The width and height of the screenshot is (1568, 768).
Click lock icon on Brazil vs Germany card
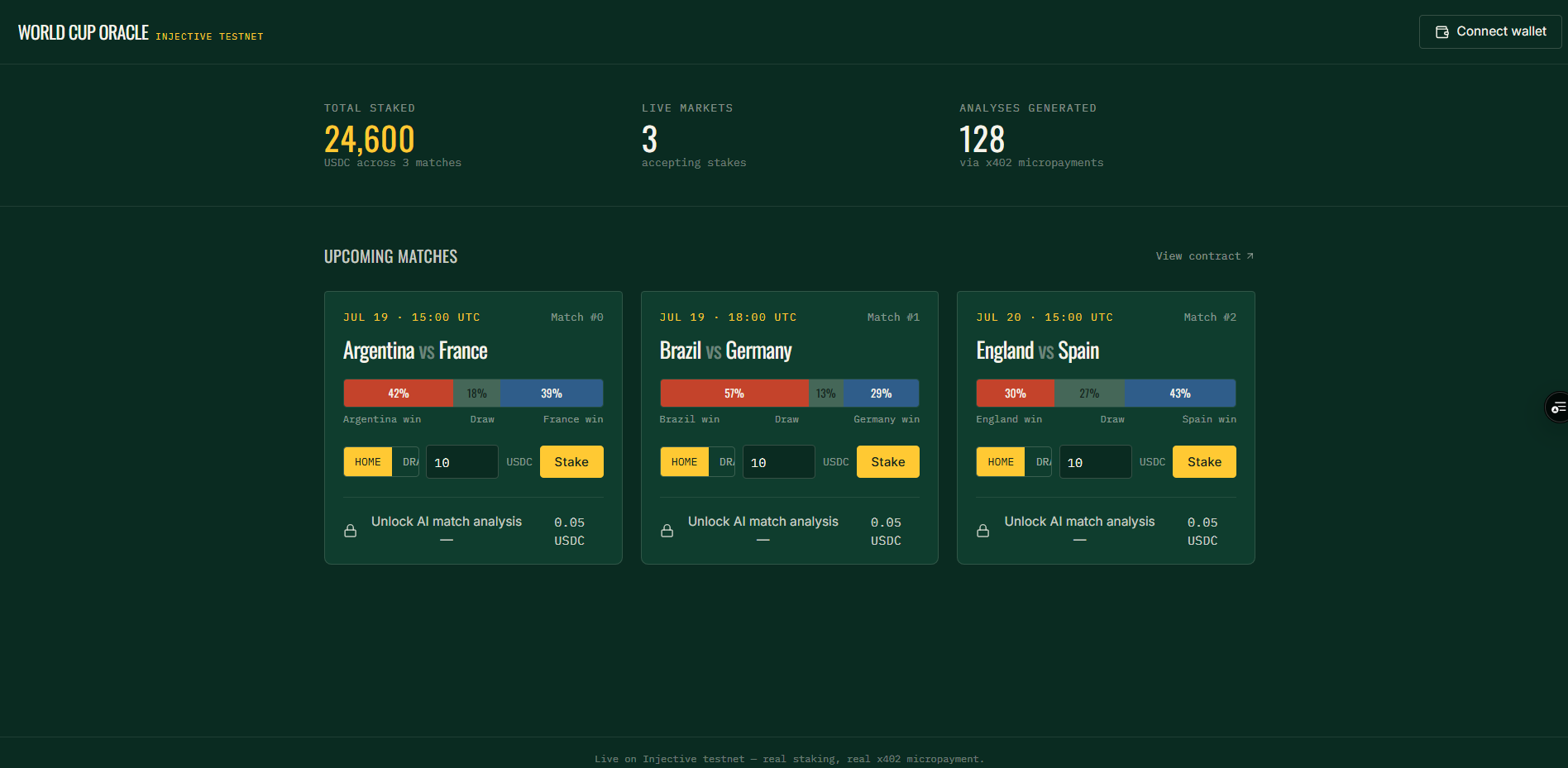(x=667, y=531)
